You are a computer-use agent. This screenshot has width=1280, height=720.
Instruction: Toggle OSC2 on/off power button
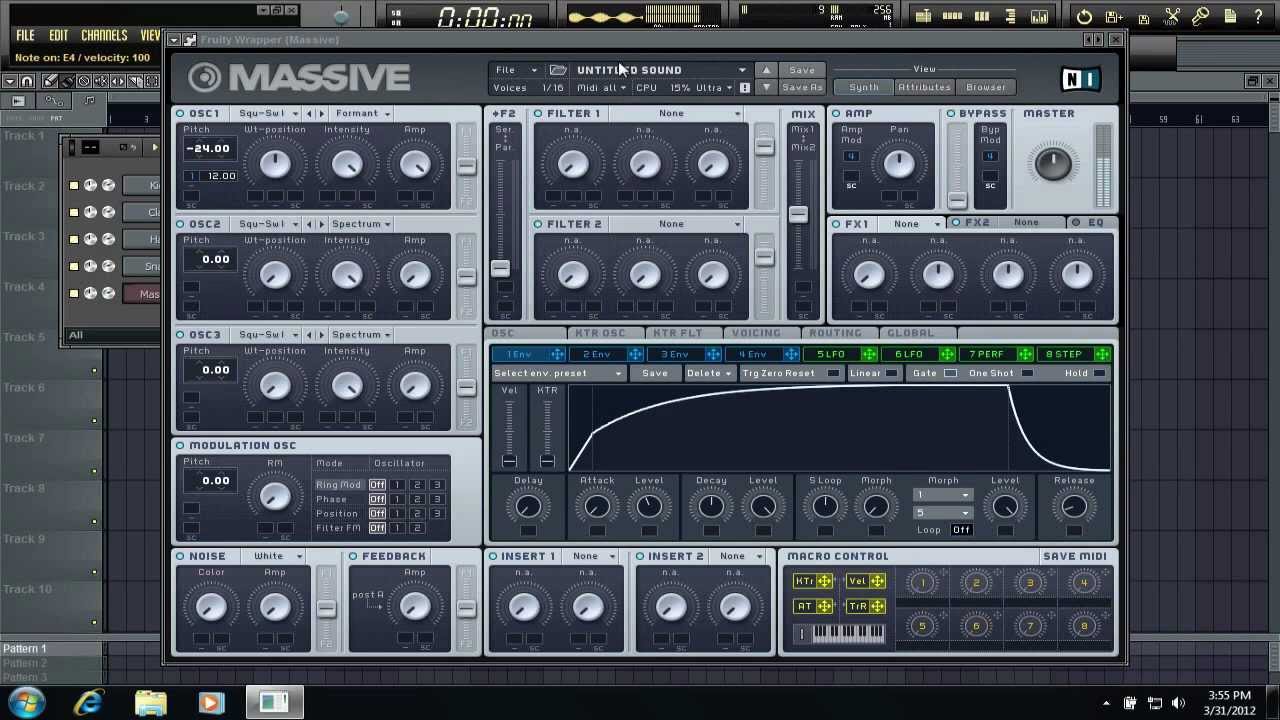point(180,224)
